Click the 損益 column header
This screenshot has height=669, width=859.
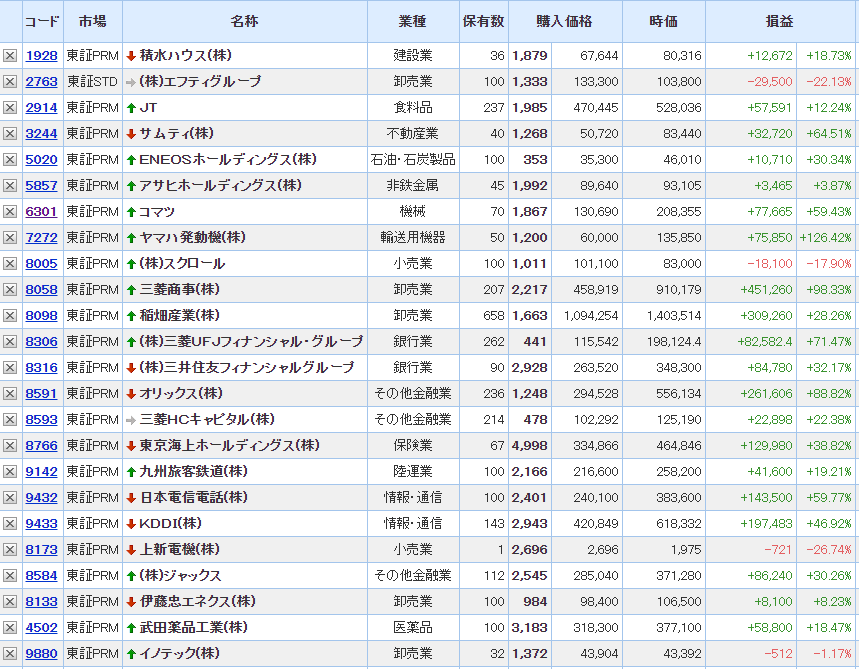[x=780, y=21]
